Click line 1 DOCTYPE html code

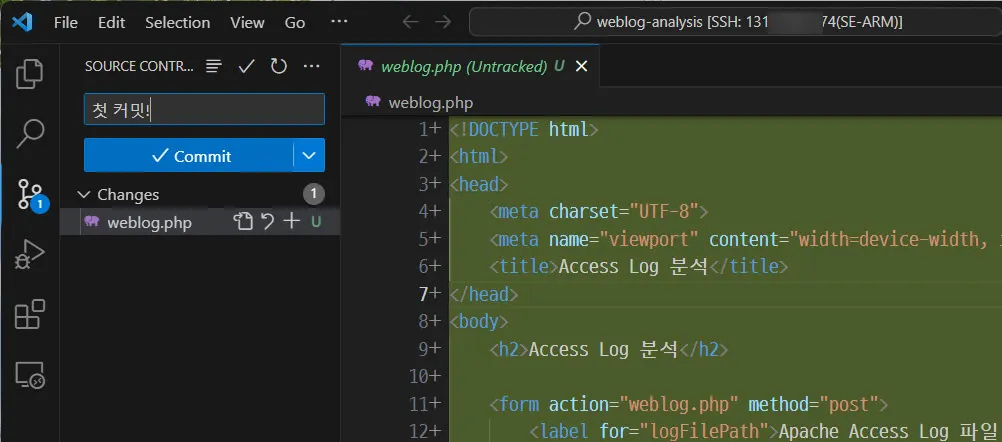click(x=524, y=130)
